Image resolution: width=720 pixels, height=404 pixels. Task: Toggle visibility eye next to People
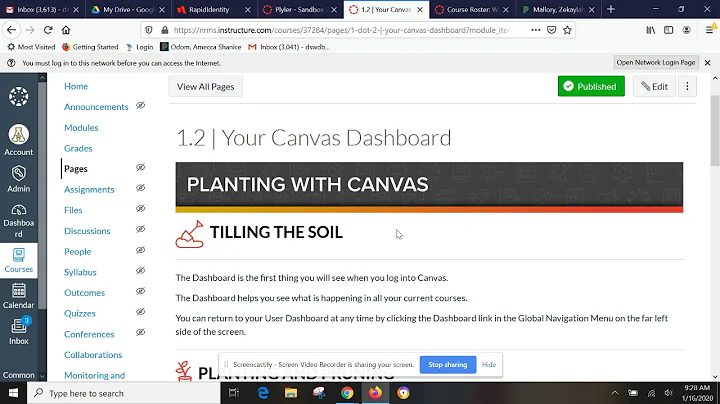(141, 250)
